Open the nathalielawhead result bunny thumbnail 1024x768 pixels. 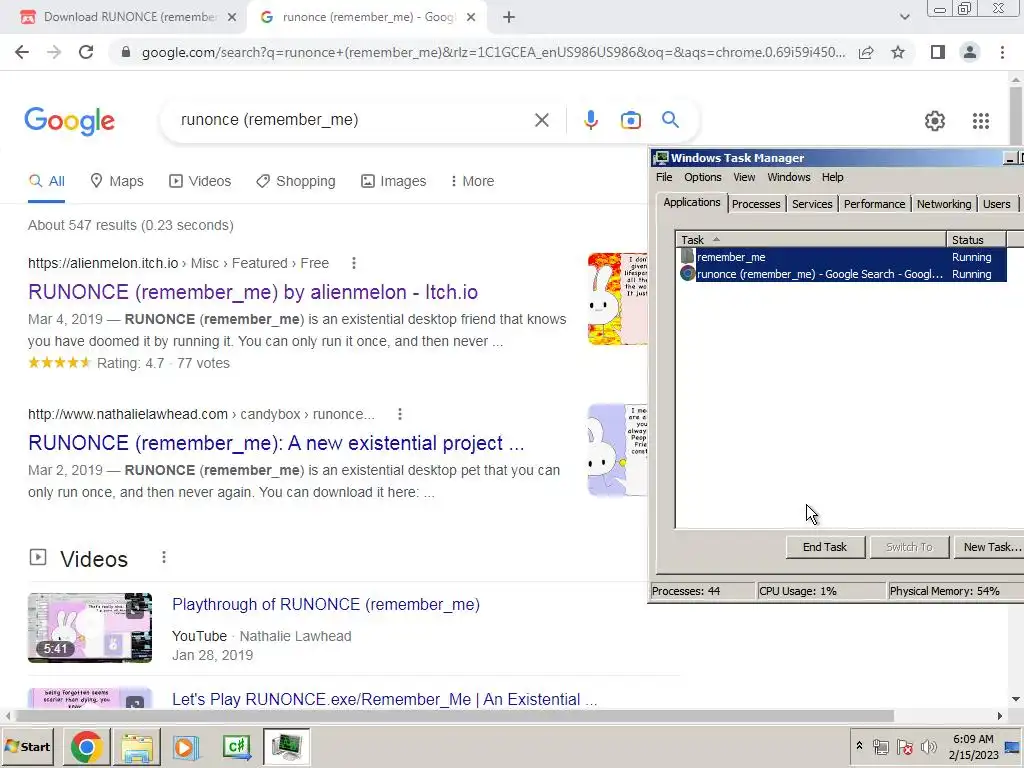(618, 450)
